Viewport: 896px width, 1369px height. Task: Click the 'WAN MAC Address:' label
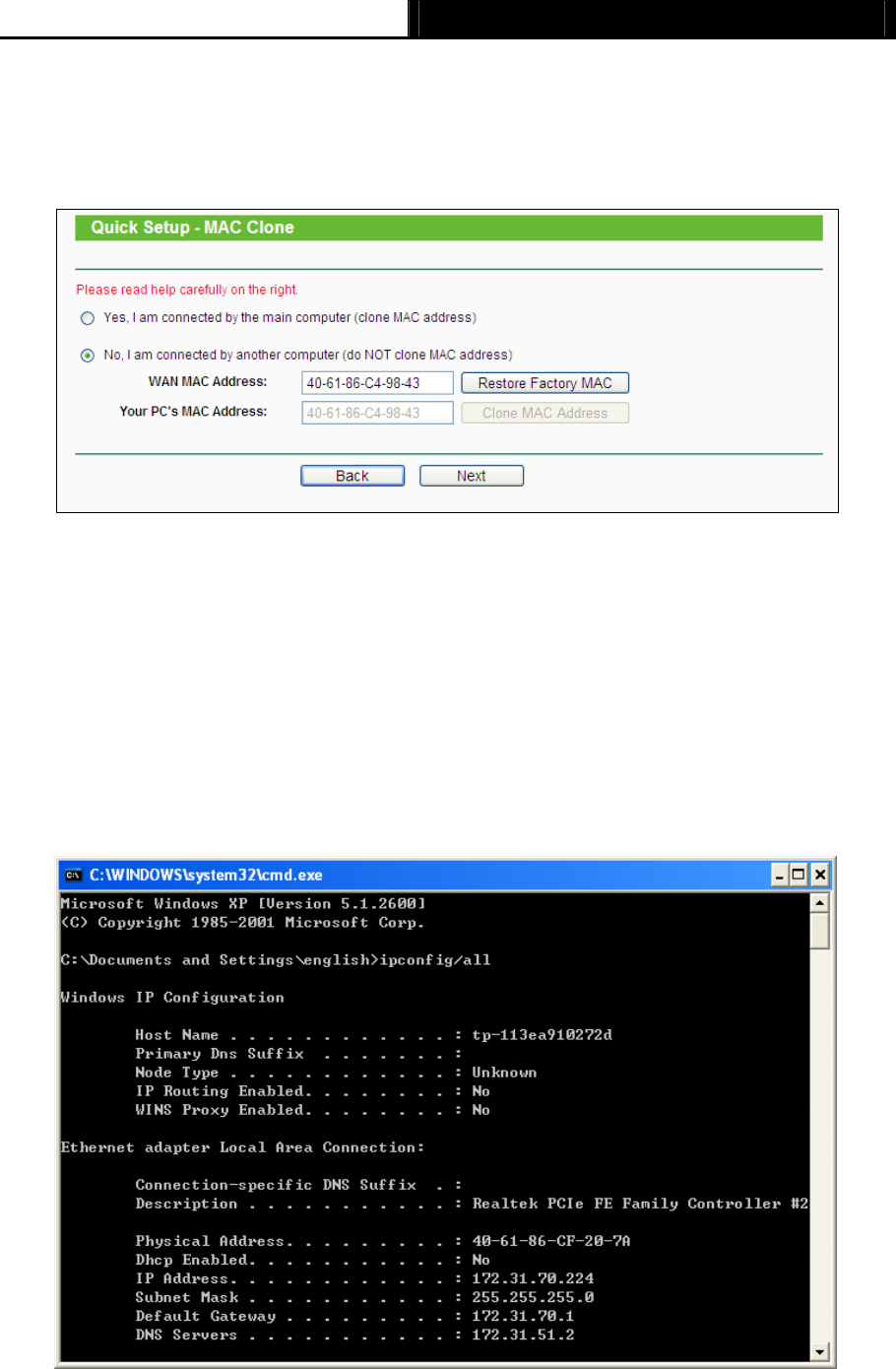point(208,382)
